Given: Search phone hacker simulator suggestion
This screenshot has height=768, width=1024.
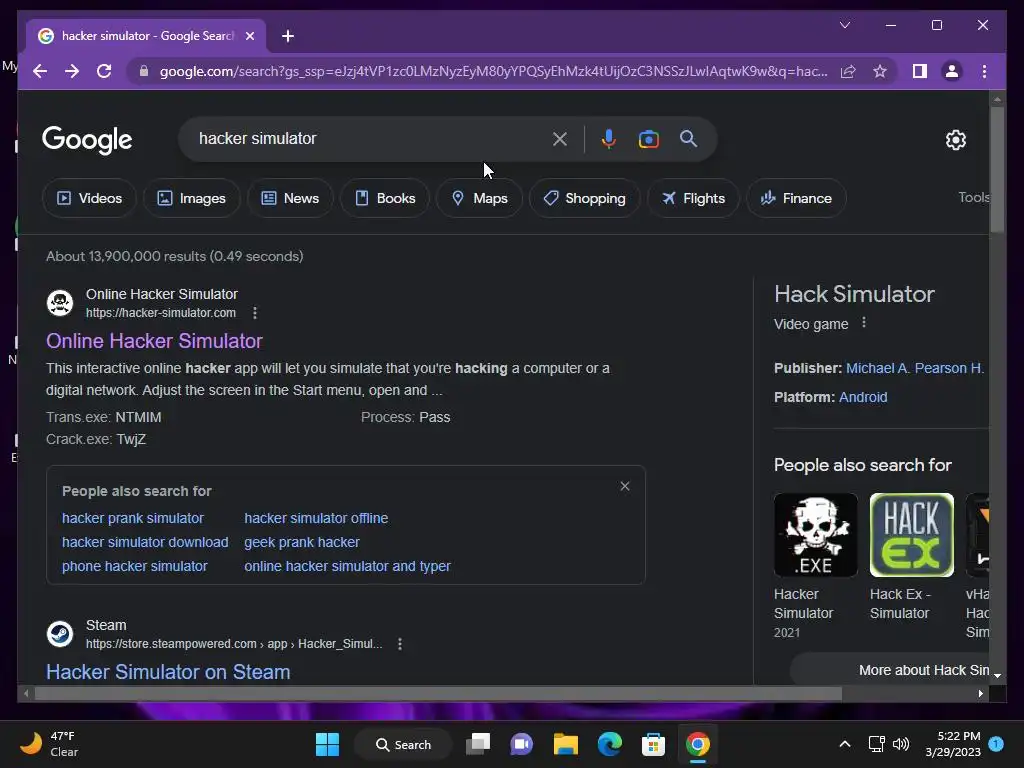Looking at the screenshot, I should [x=135, y=566].
